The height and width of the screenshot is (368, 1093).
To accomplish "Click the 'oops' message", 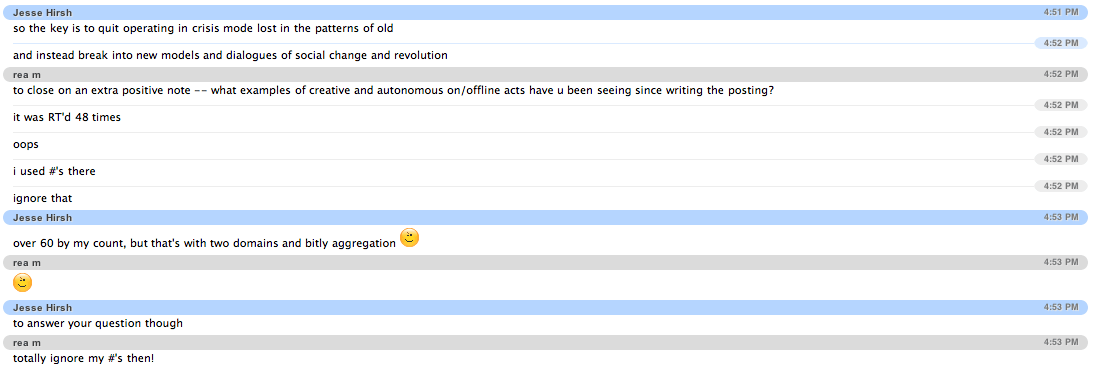I will (26, 145).
